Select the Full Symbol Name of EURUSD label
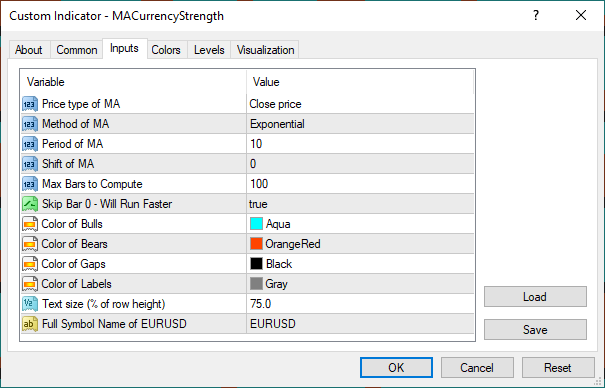Viewport: 605px width, 388px height. point(114,324)
